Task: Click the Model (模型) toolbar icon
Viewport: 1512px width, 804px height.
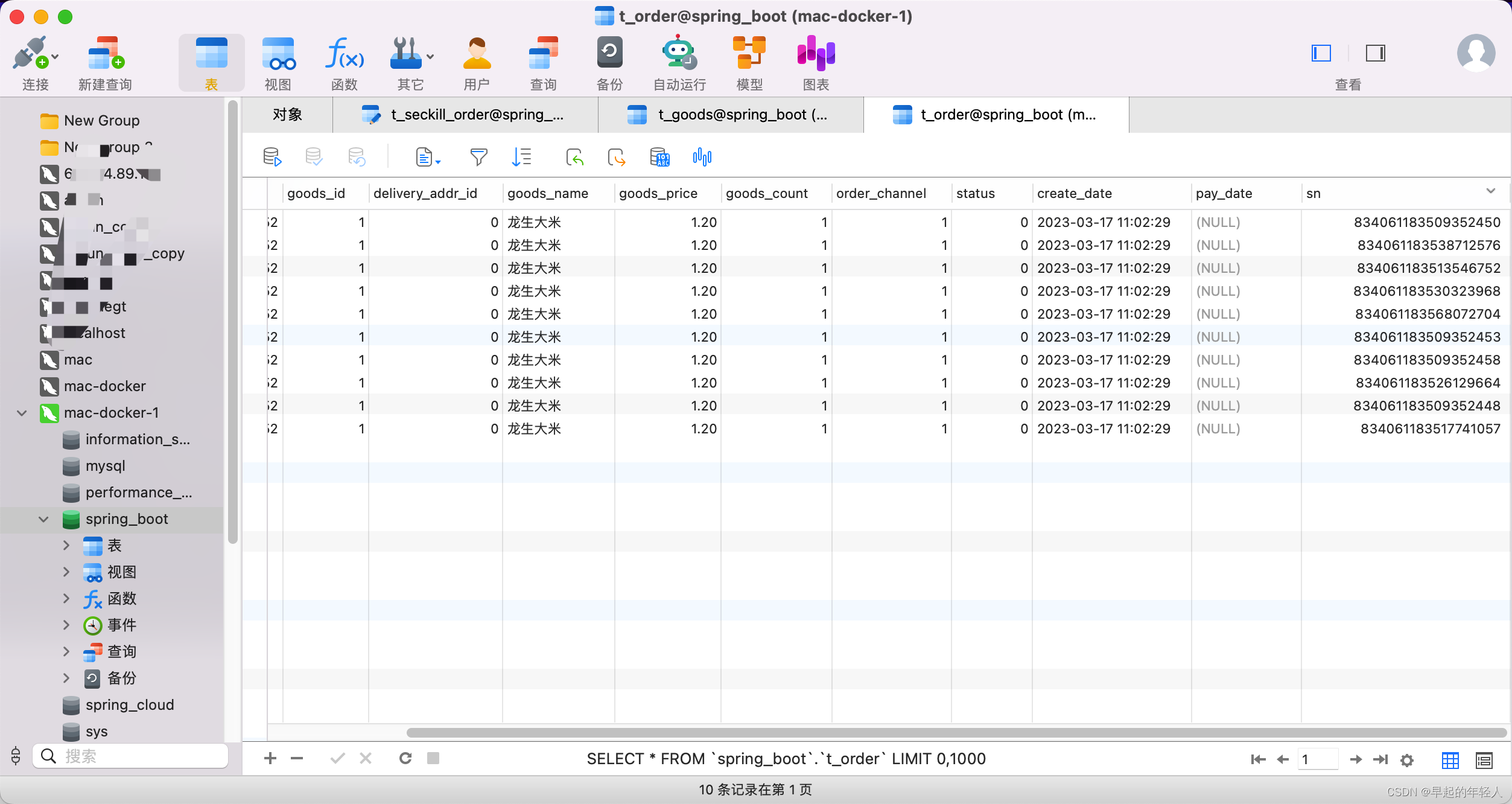Action: coord(749,63)
